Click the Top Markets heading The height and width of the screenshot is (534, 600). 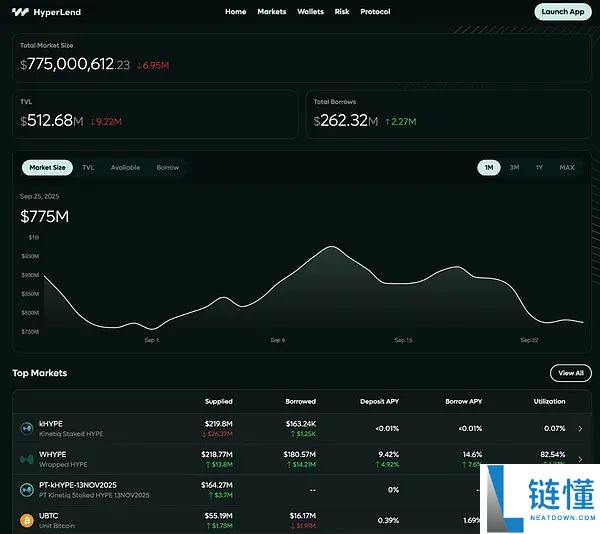click(39, 373)
